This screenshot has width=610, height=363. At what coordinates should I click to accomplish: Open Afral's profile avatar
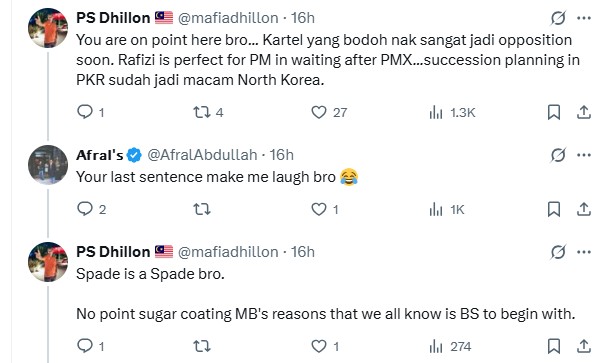tap(48, 164)
